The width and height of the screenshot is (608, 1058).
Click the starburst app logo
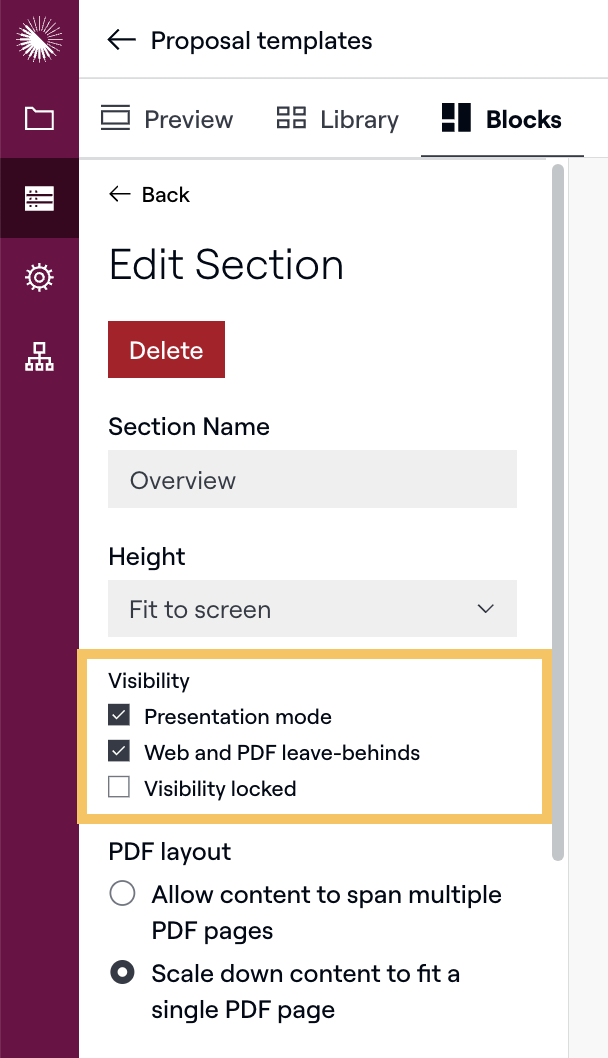(x=39, y=39)
